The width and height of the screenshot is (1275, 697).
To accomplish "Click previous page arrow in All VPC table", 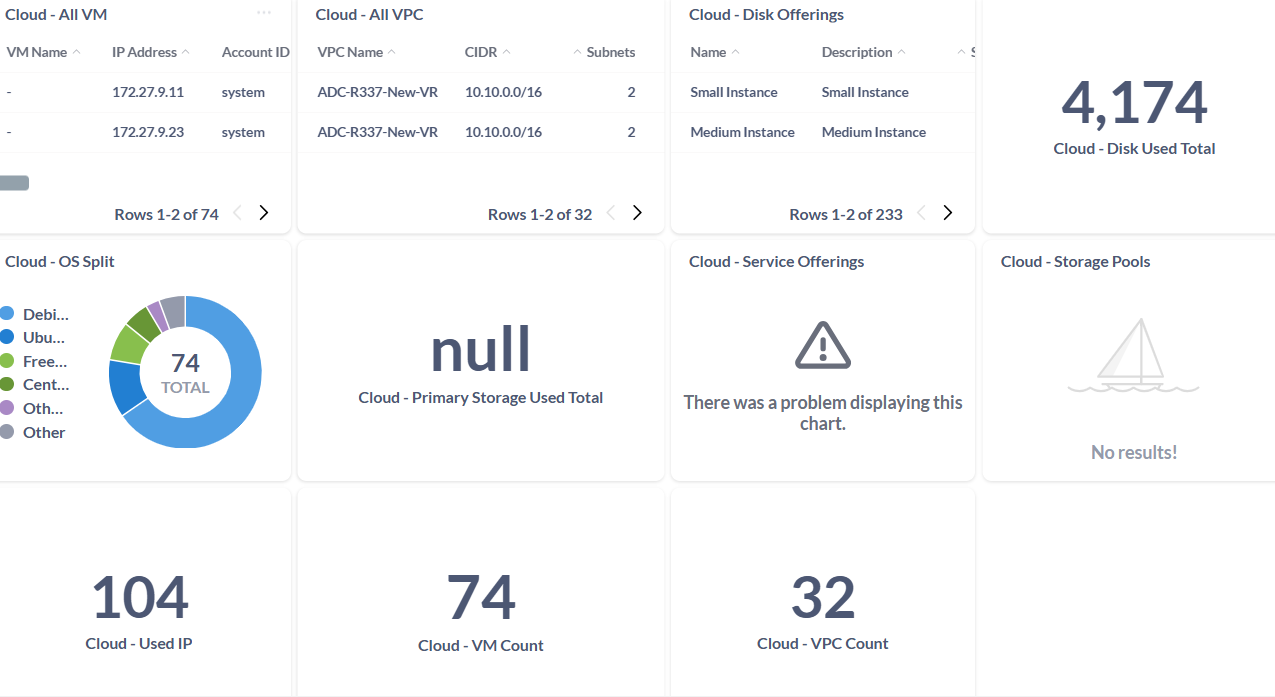I will coord(611,213).
